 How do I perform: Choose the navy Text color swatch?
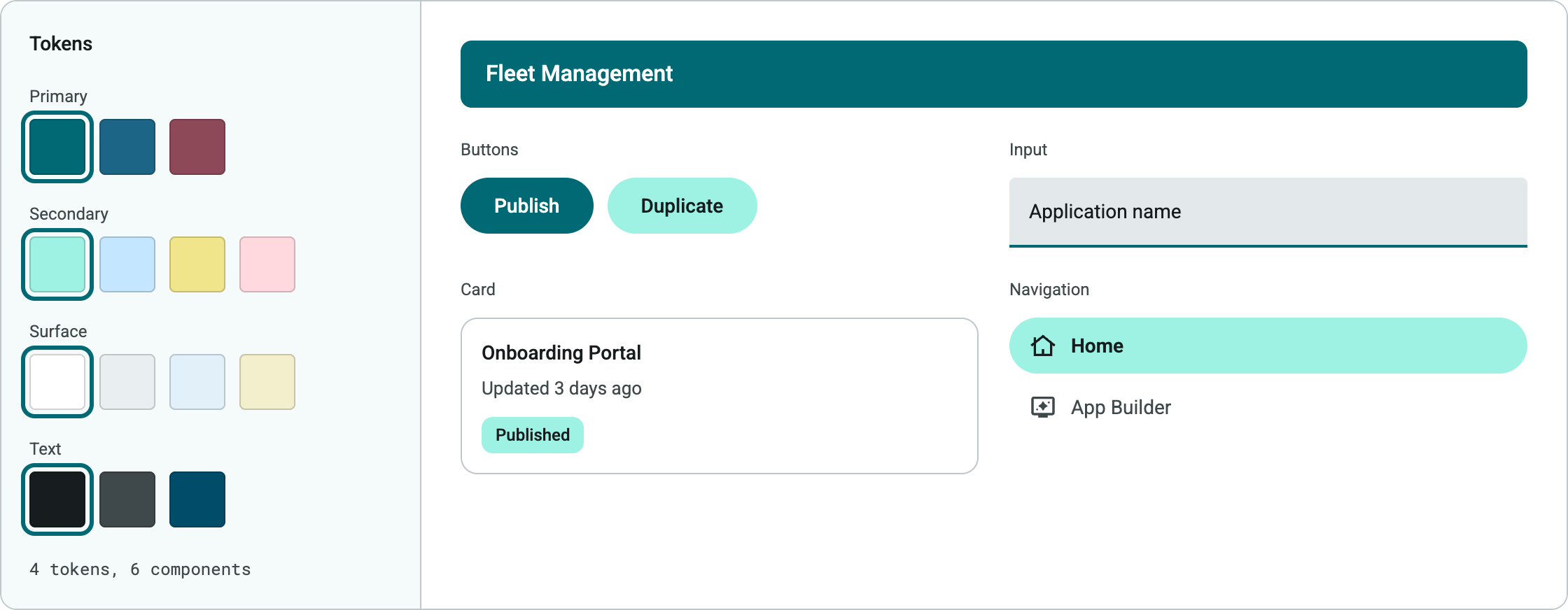click(197, 499)
